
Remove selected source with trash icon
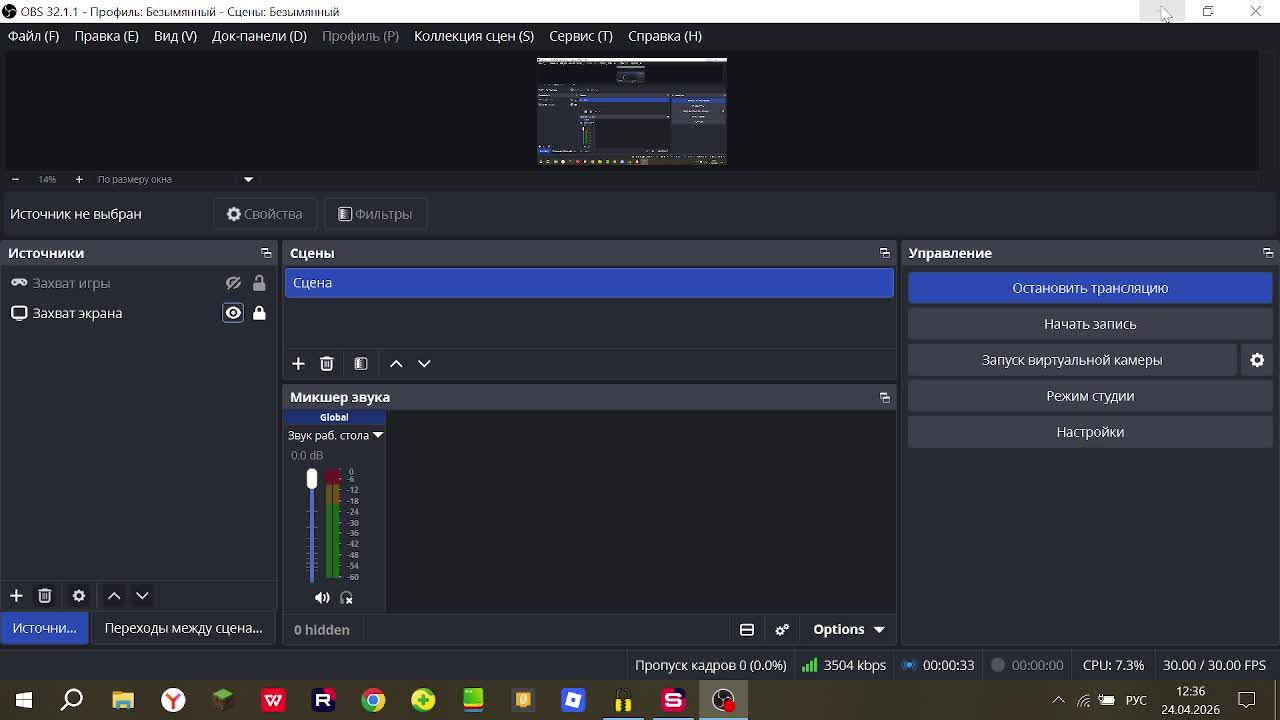[x=44, y=595]
